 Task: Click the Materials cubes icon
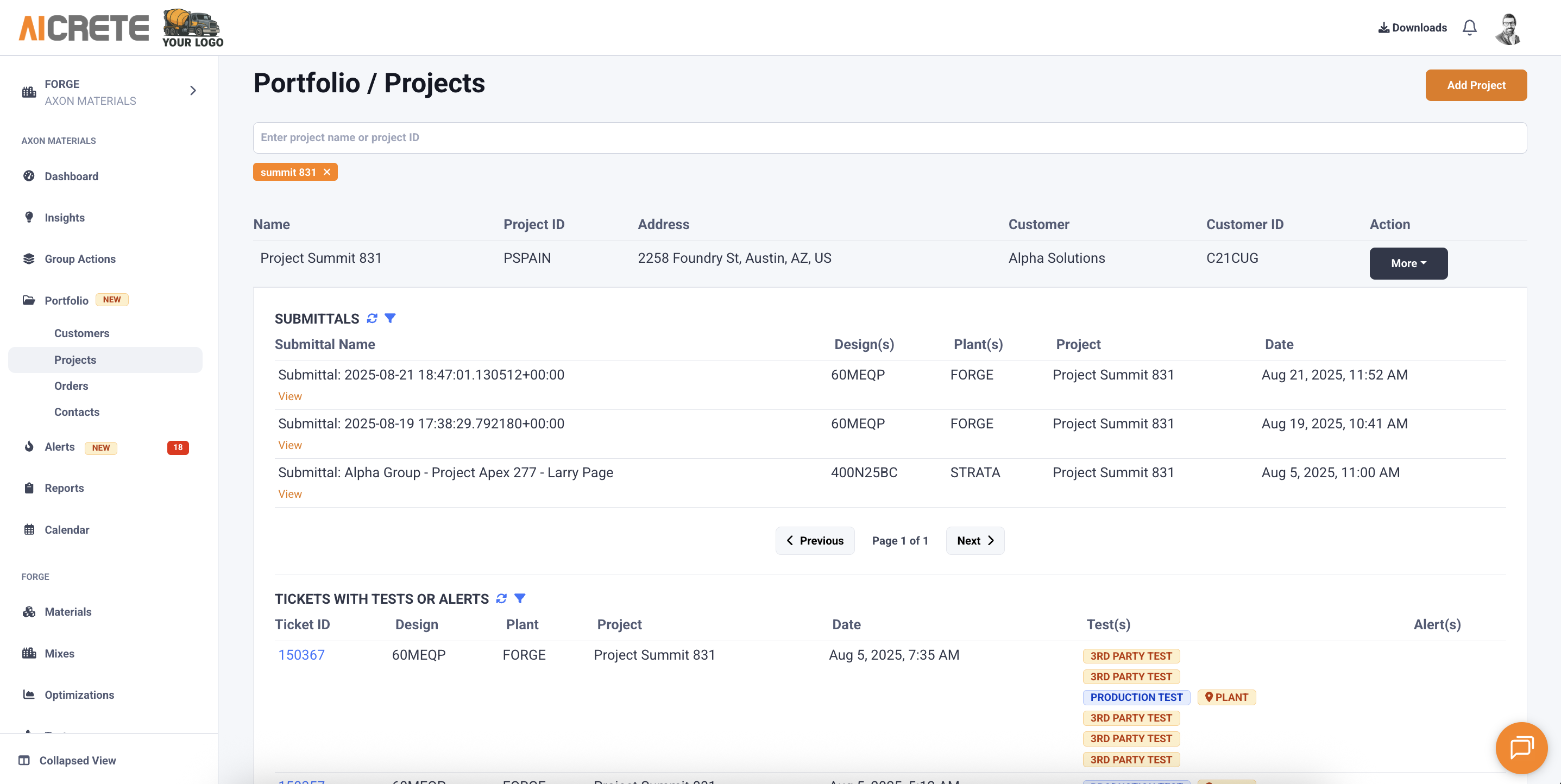click(x=29, y=612)
